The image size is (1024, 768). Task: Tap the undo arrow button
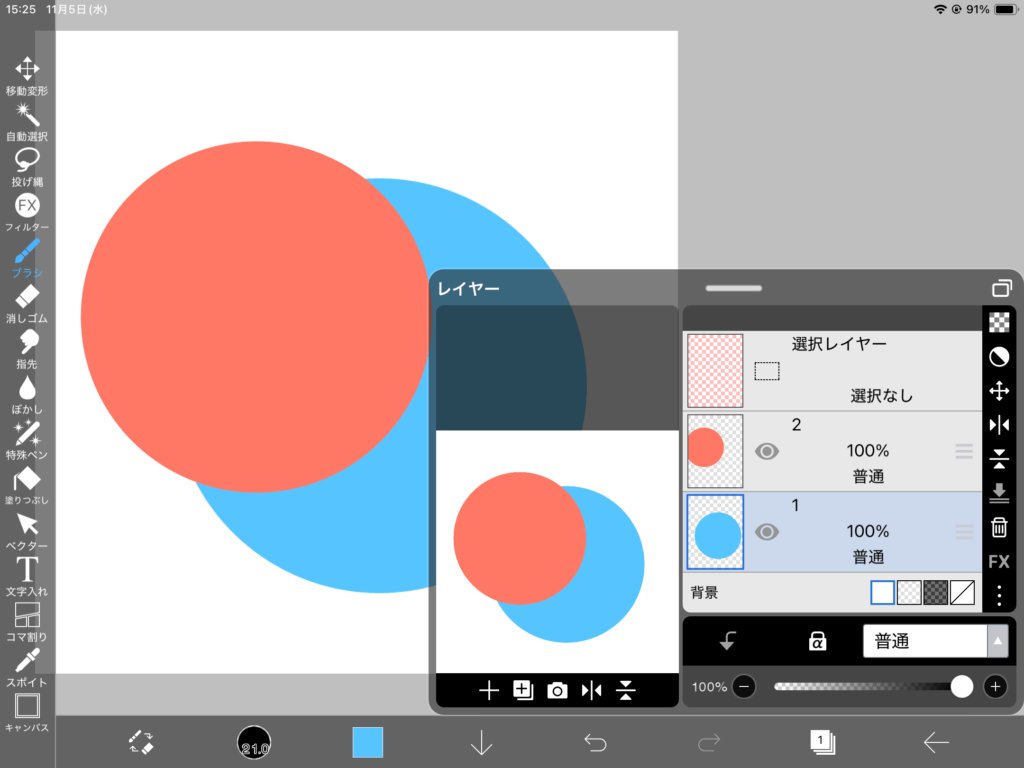pos(595,742)
